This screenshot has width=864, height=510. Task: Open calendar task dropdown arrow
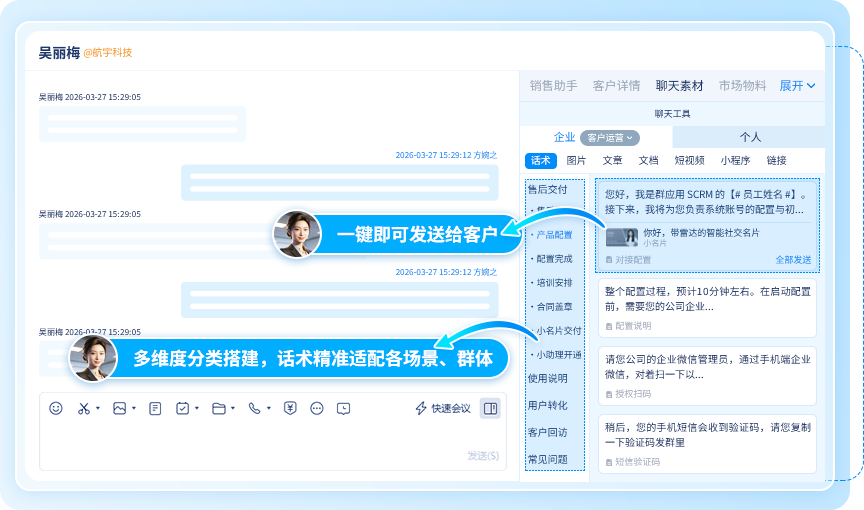197,408
